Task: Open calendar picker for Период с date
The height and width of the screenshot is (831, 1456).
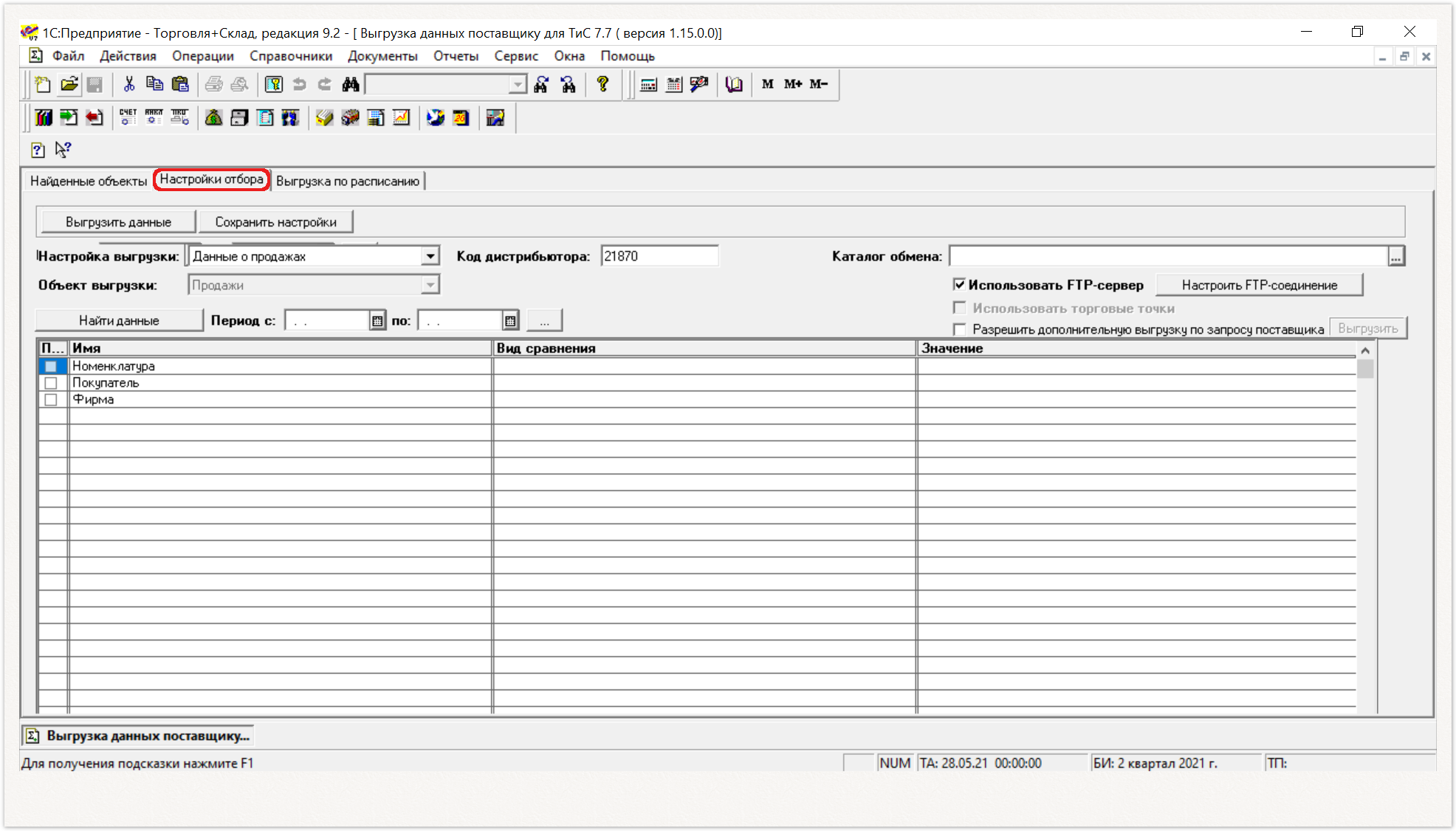Action: pos(377,320)
